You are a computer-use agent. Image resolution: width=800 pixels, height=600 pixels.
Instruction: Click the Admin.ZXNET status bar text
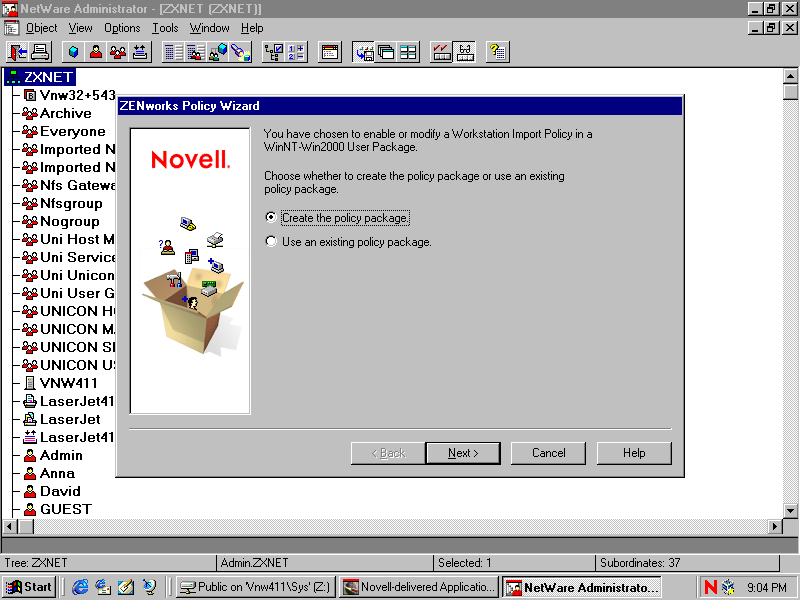[x=254, y=563]
